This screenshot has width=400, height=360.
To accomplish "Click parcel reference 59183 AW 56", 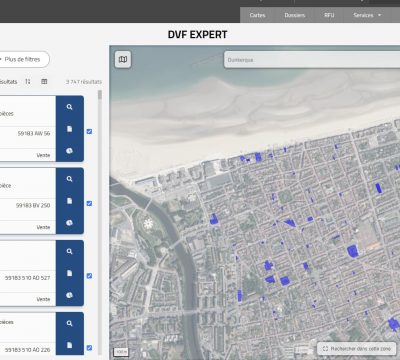I will coord(34,133).
